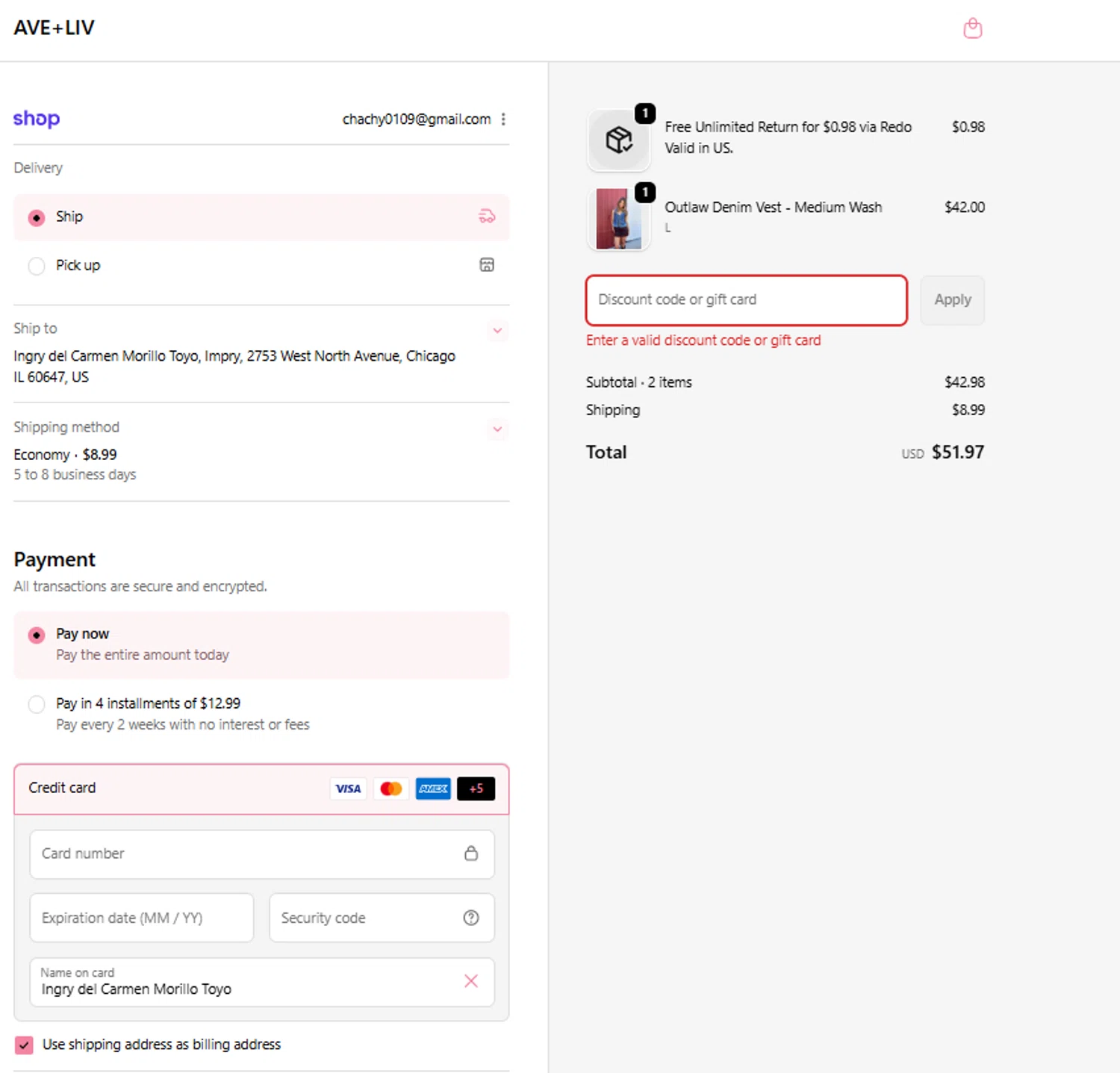The height and width of the screenshot is (1073, 1120).
Task: Click the Apply discount button
Action: click(952, 300)
